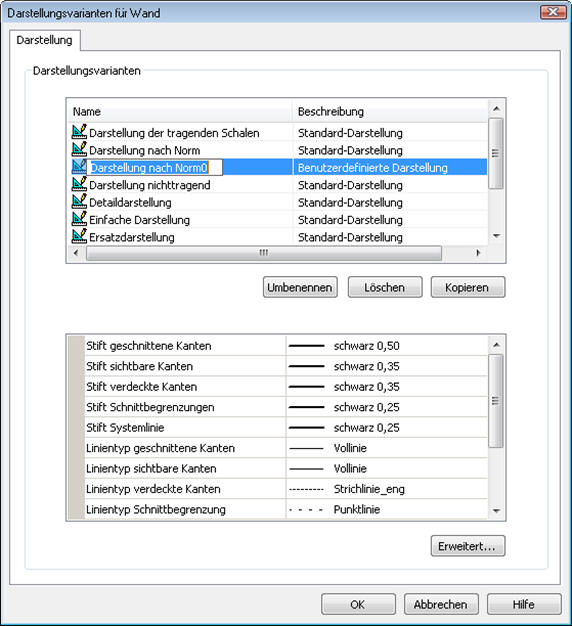
Task: Click the Darstellung nach Norm0 name edit field
Action: [156, 167]
